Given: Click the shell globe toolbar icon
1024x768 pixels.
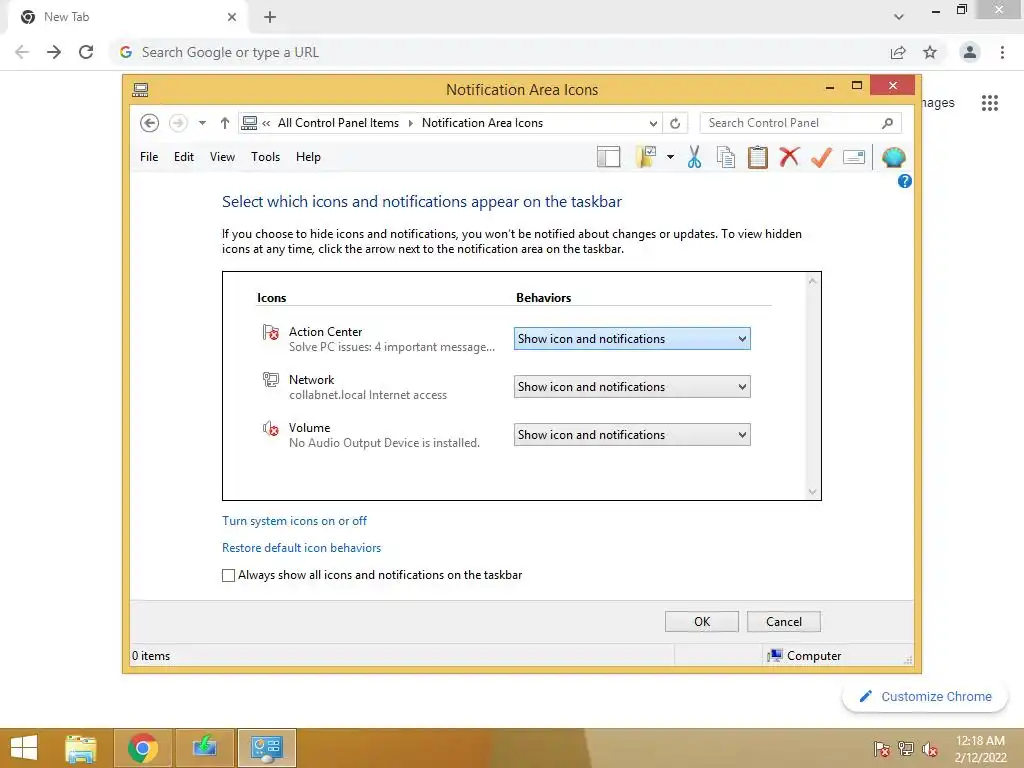Looking at the screenshot, I should [893, 157].
